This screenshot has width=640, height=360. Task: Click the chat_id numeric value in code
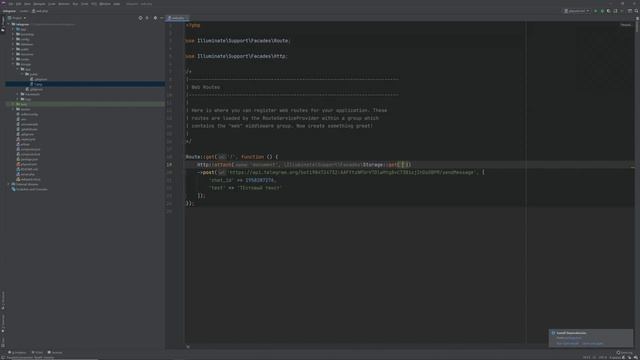point(260,180)
